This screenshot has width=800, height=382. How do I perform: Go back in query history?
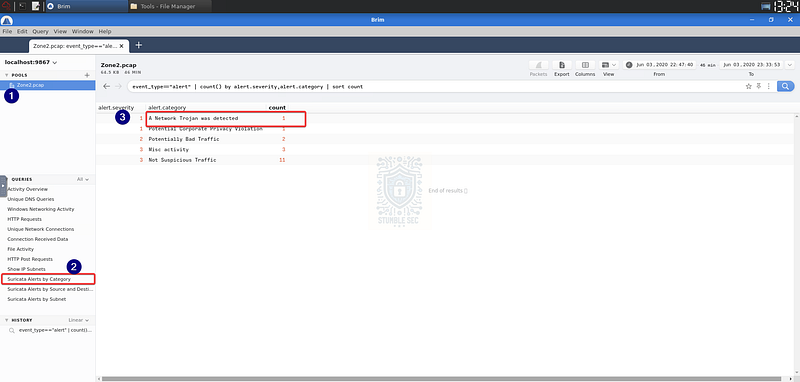[x=106, y=86]
